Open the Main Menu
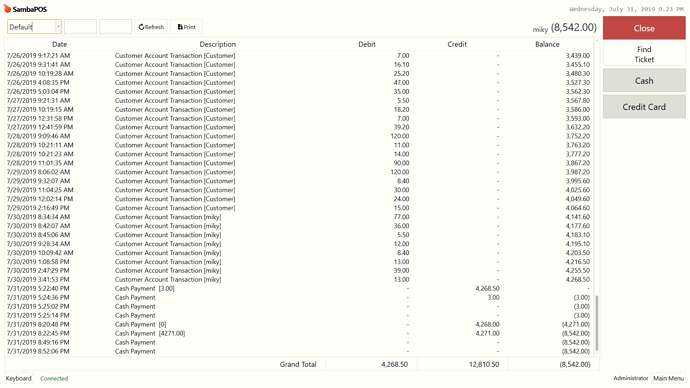The height and width of the screenshot is (388, 690). point(668,378)
